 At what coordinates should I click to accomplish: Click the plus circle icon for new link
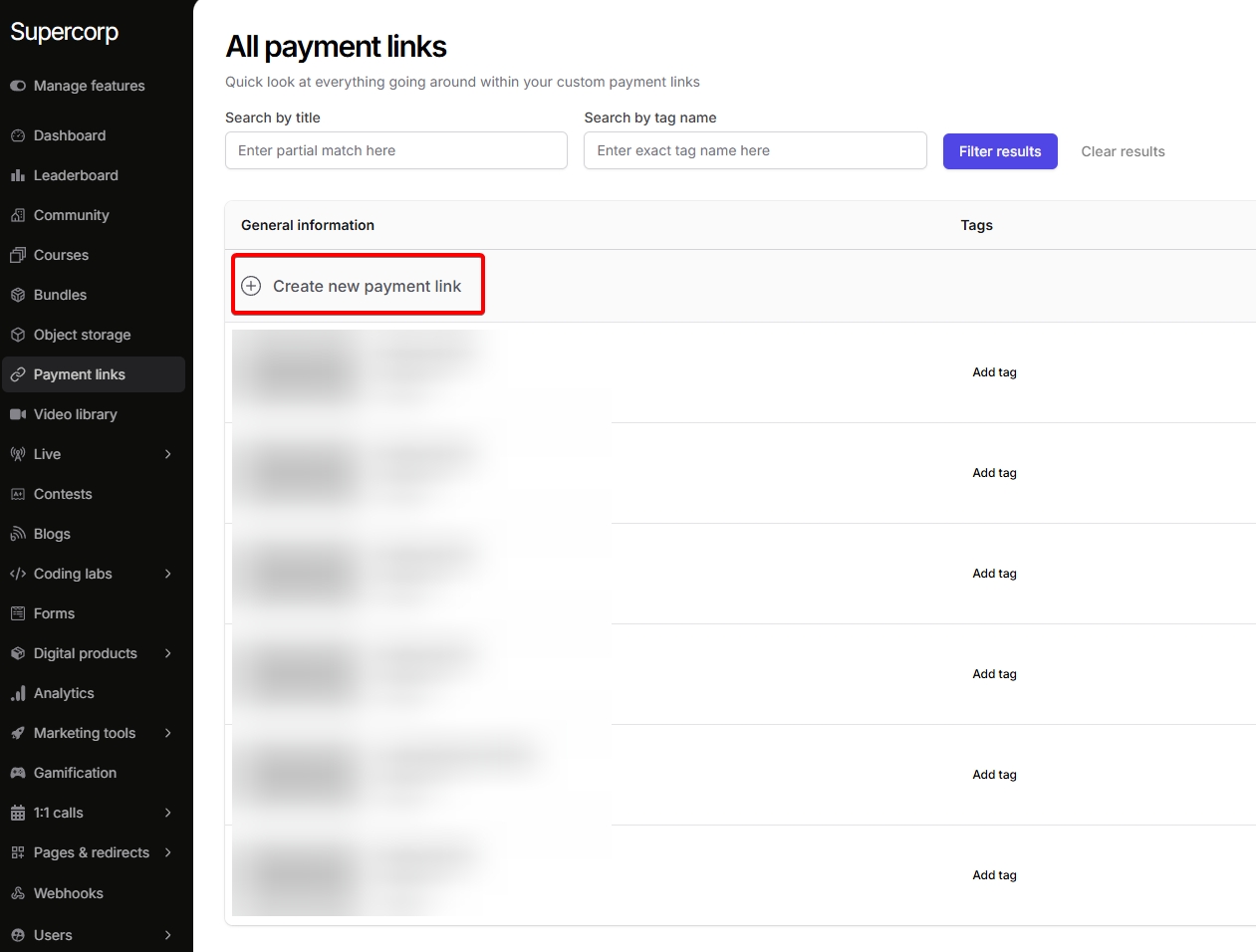coord(252,286)
